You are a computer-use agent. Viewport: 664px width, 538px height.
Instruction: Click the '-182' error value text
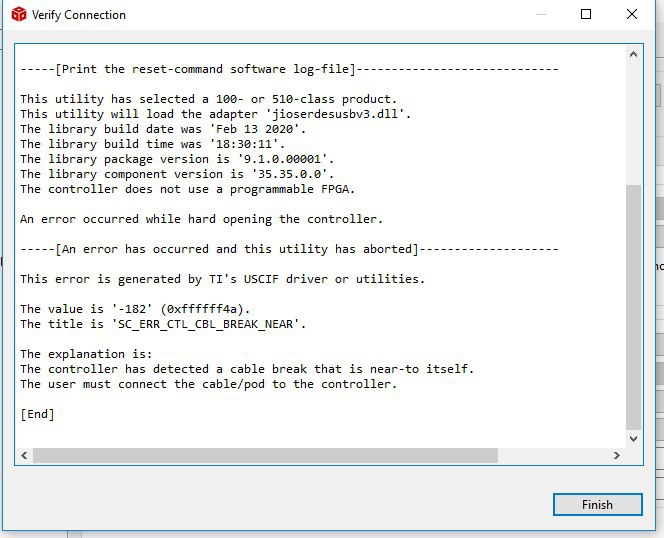[132, 309]
